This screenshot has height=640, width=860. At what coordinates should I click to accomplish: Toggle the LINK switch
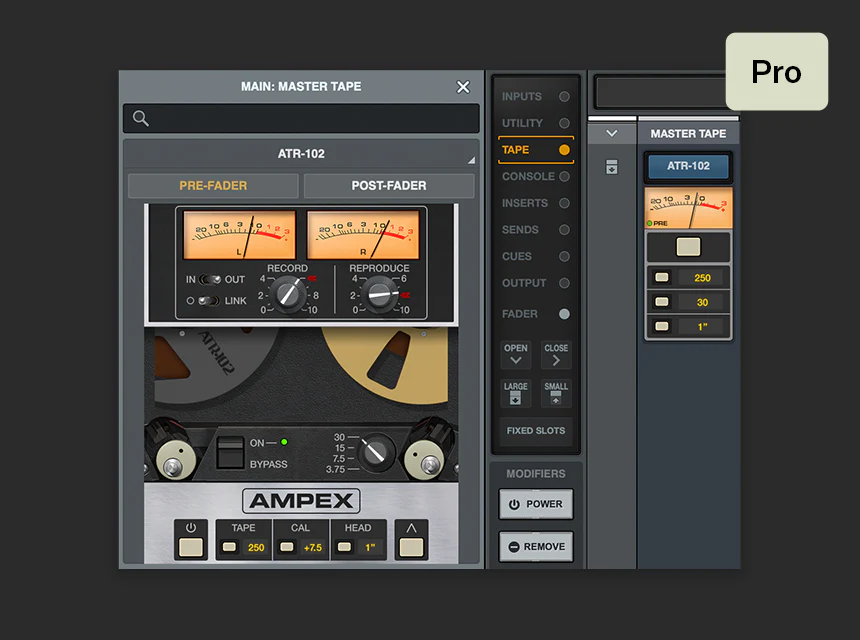[x=208, y=301]
